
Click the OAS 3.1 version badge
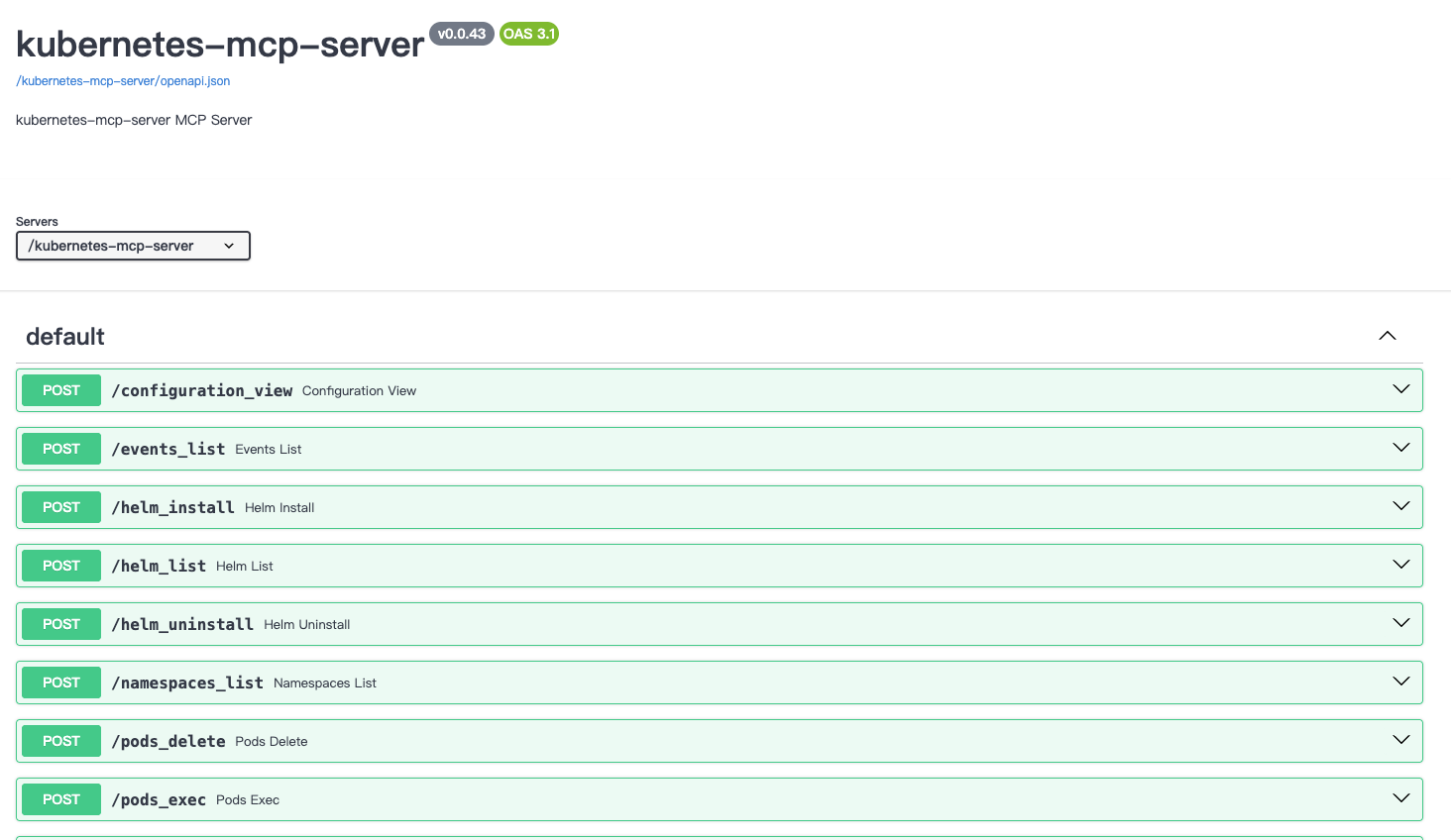[x=528, y=34]
